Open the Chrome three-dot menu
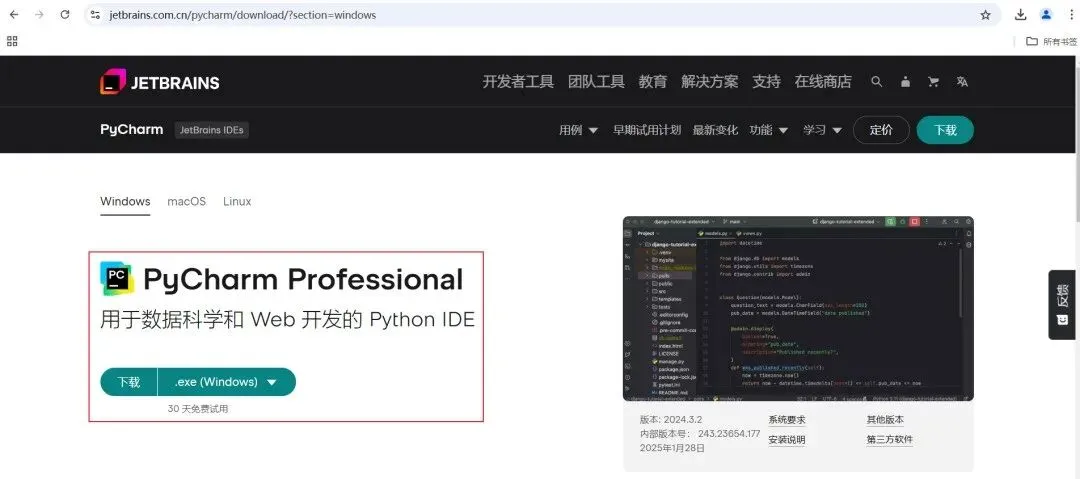The image size is (1080, 479). click(x=1072, y=14)
